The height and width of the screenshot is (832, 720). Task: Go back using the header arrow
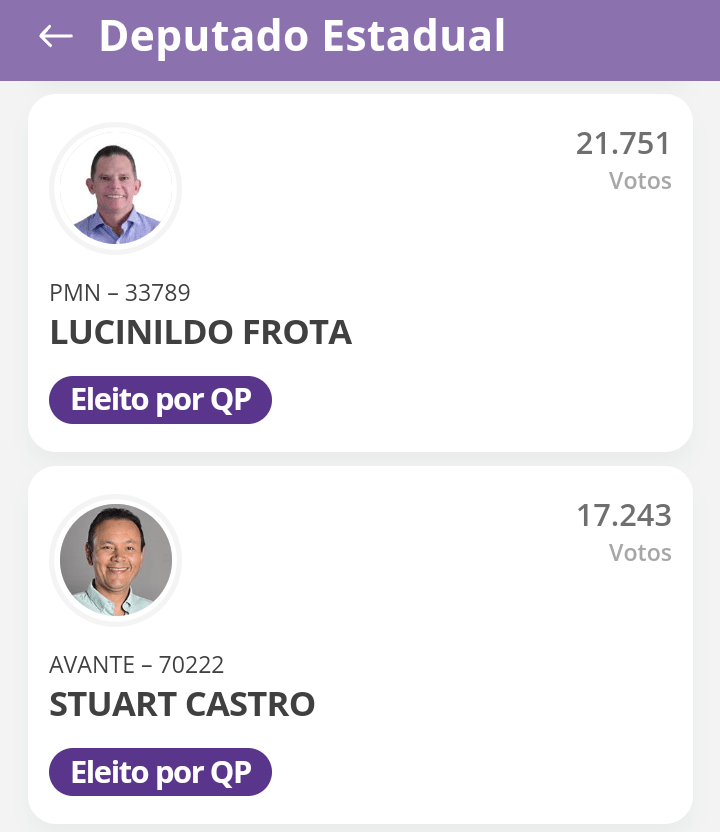tap(56, 36)
